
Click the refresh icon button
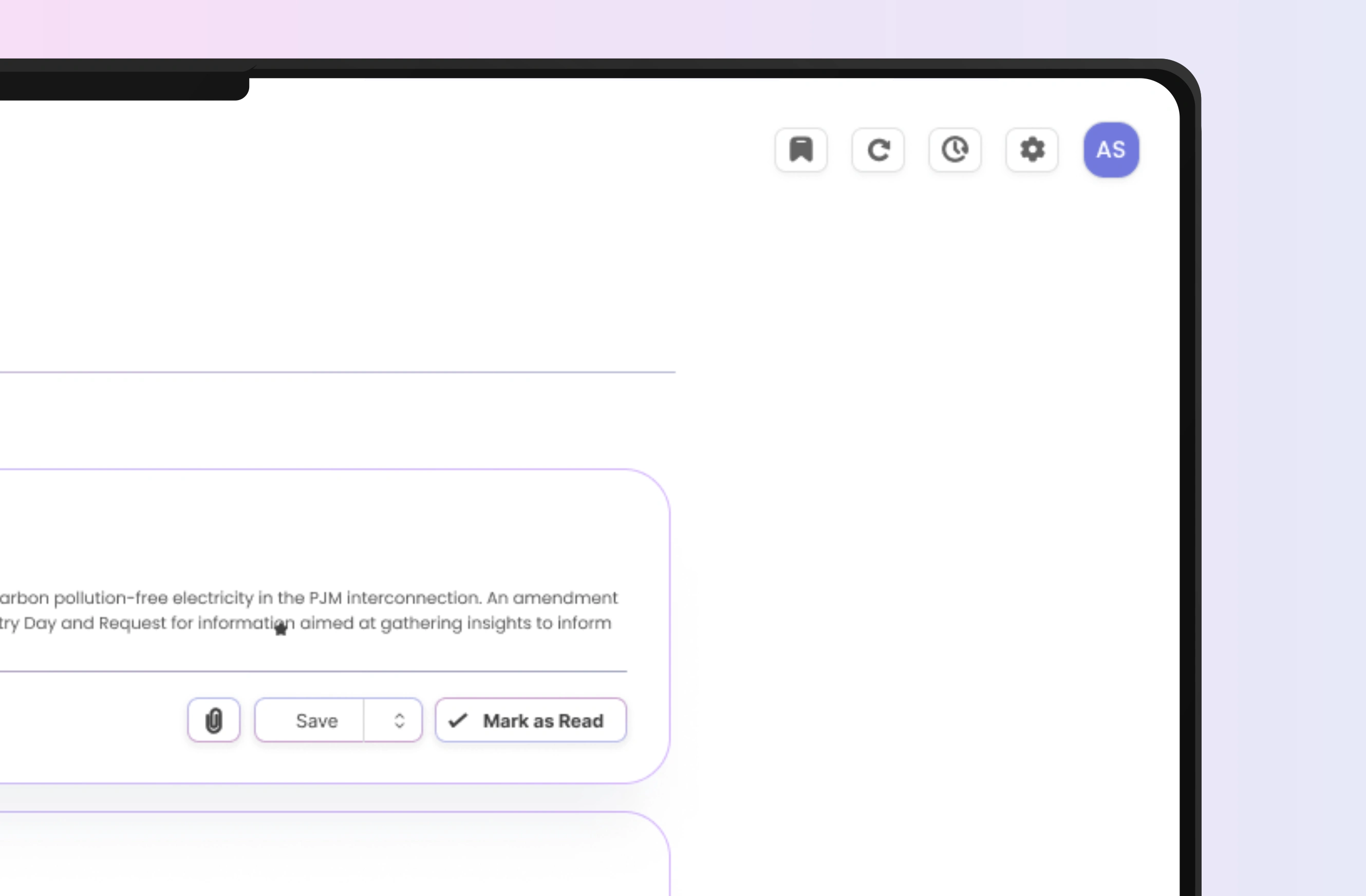[877, 150]
